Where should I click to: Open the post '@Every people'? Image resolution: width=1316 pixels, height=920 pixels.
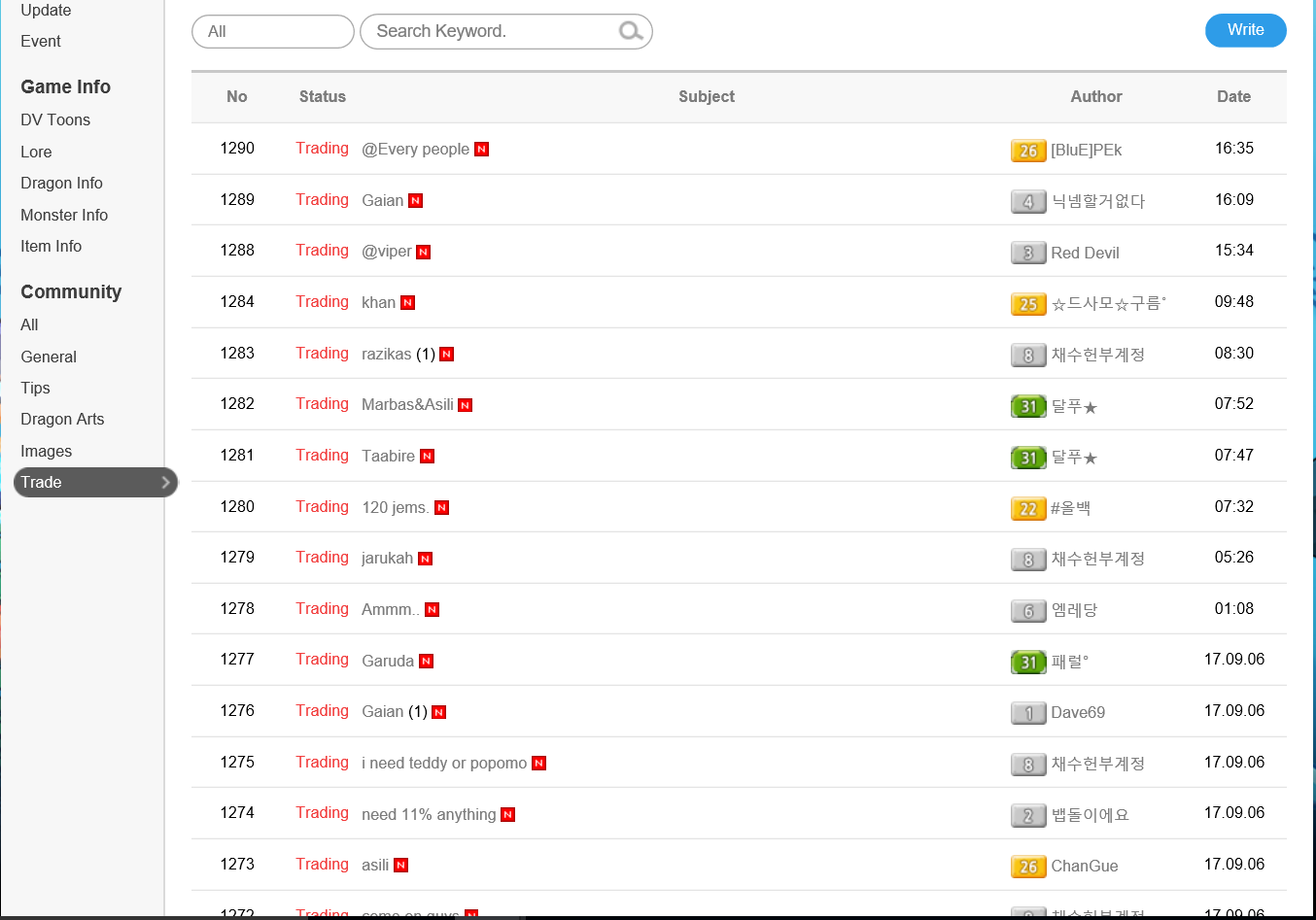coord(415,149)
